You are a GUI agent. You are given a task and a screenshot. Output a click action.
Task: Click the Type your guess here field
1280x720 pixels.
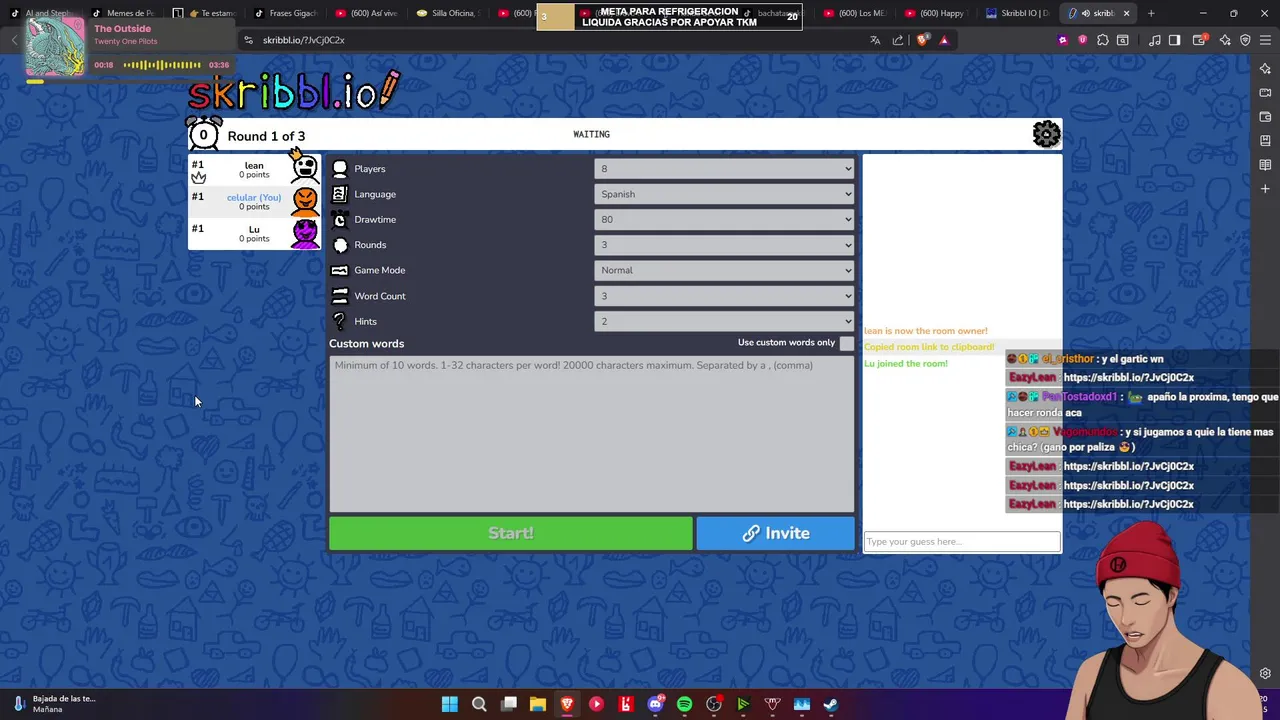962,542
